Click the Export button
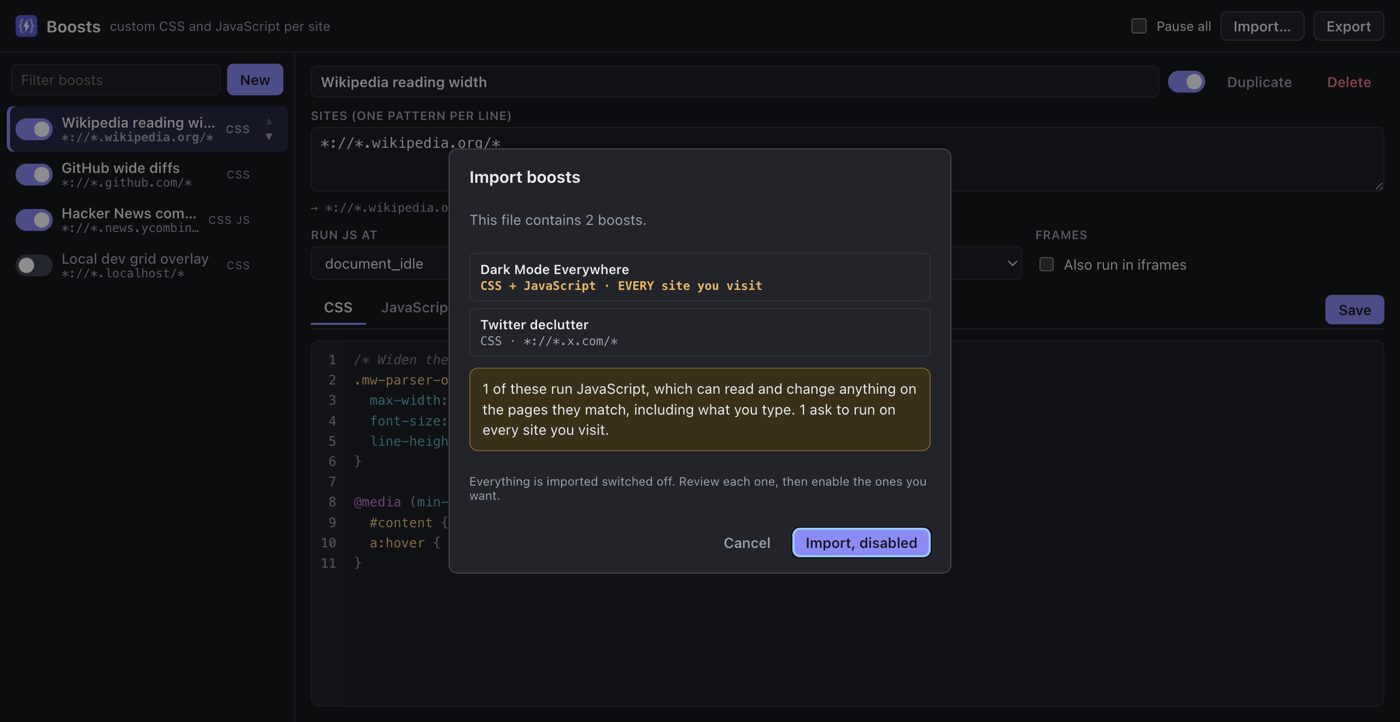This screenshot has width=1400, height=722. pos(1348,26)
